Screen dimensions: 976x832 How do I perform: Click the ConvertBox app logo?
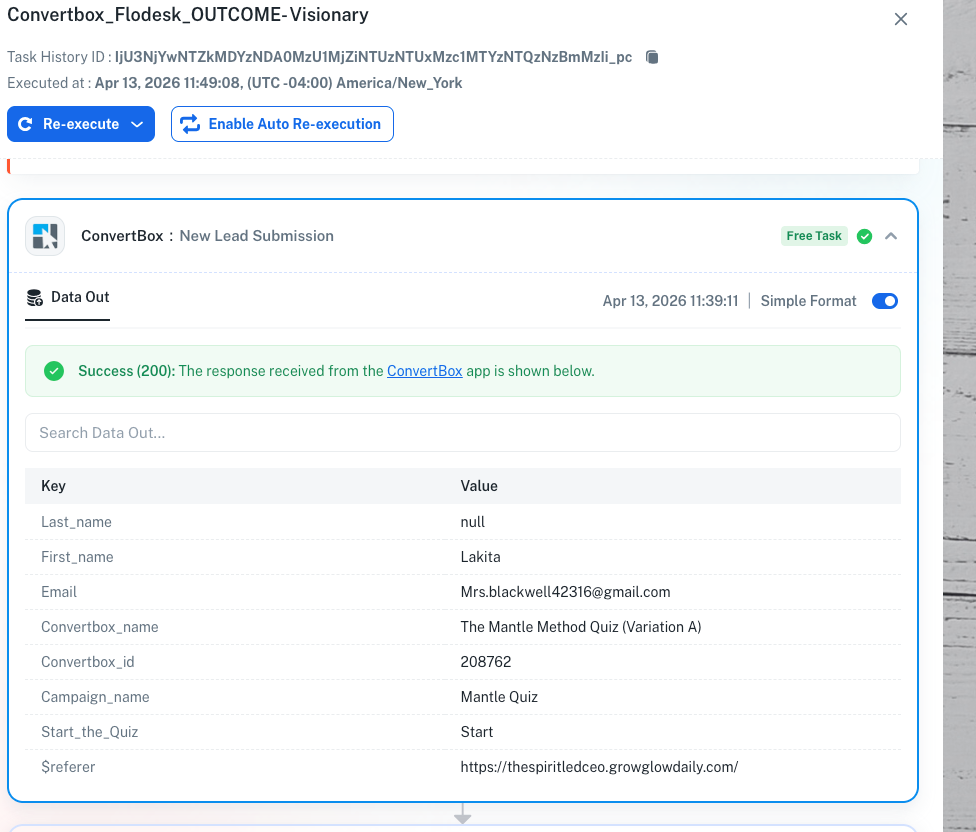click(x=45, y=236)
